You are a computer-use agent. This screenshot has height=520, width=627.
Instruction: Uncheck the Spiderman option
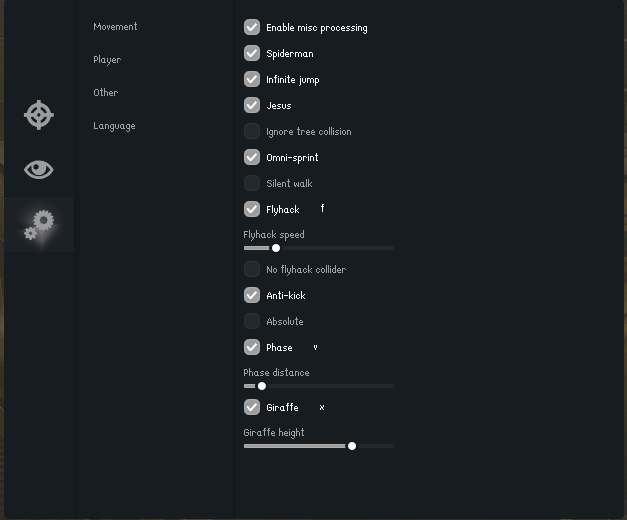coord(252,53)
